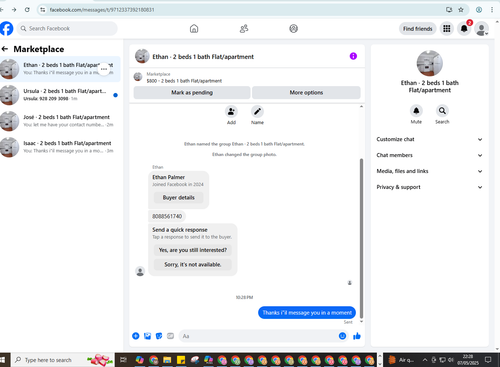
Task: Open the Chrome three-dot menu
Action: pyautogui.click(x=492, y=10)
